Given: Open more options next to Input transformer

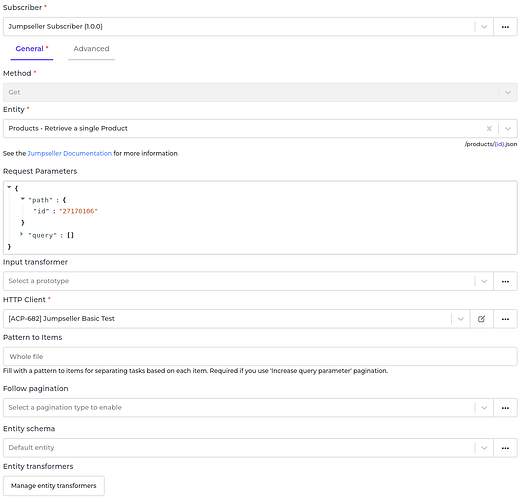Looking at the screenshot, I should 505,281.
